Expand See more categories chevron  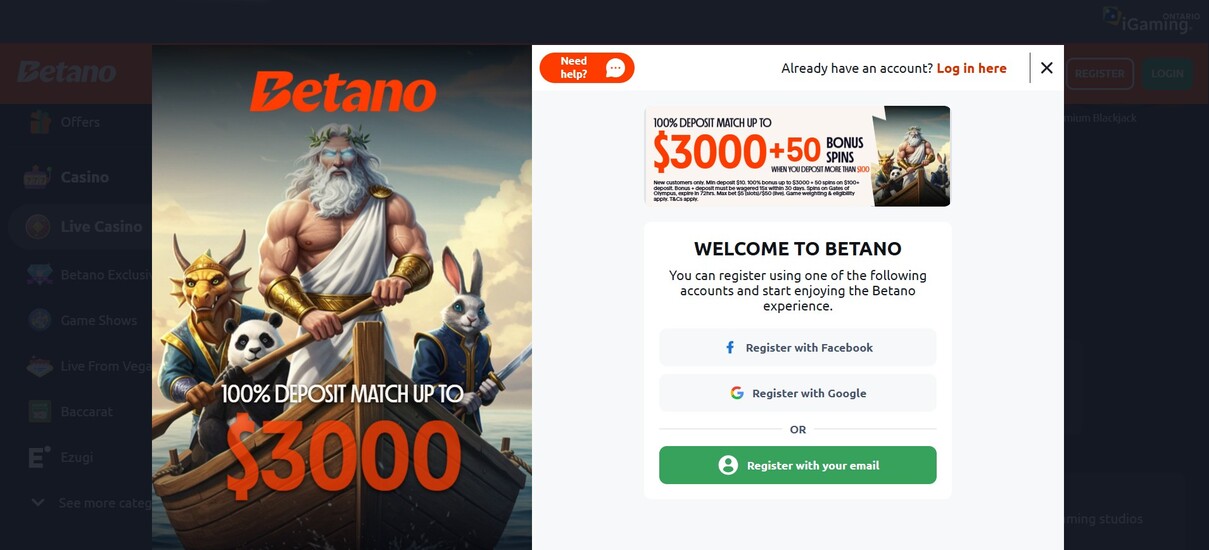pyautogui.click(x=38, y=502)
